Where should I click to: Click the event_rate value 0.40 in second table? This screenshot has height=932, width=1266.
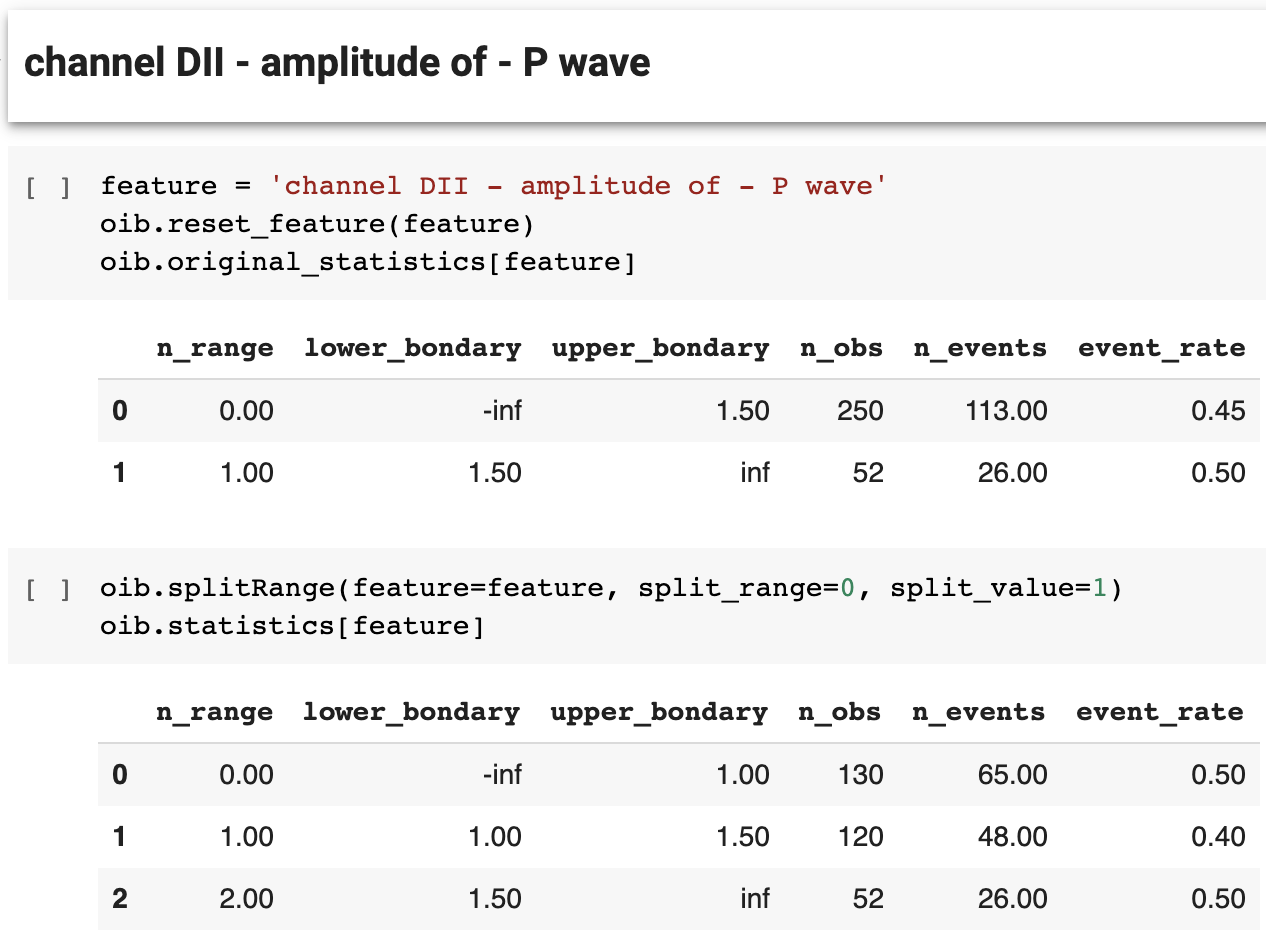click(x=1218, y=836)
